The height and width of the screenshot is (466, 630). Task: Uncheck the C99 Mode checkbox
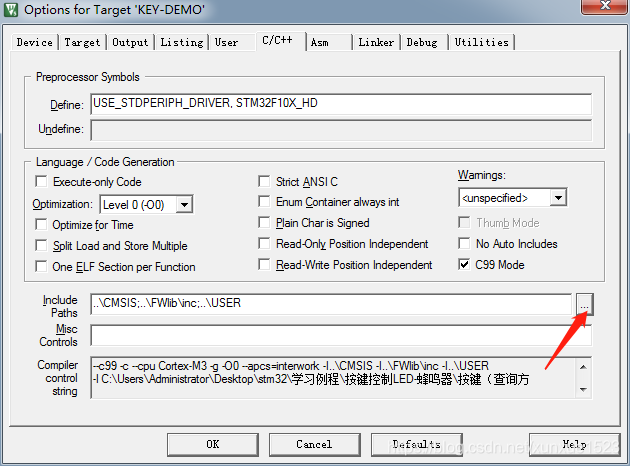(464, 264)
